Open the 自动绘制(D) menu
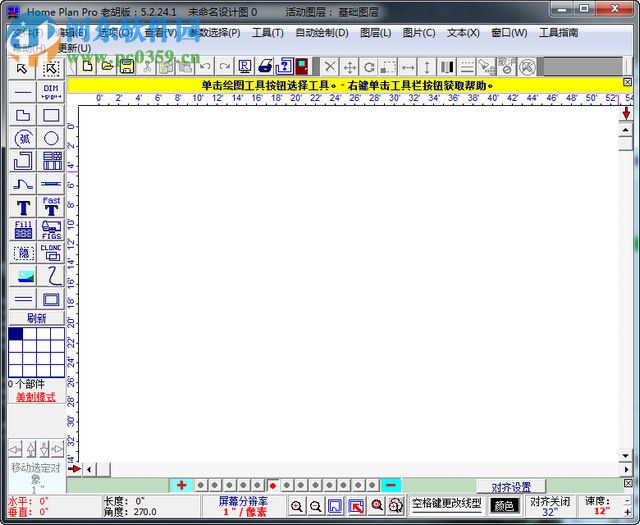Image resolution: width=640 pixels, height=525 pixels. [322, 33]
